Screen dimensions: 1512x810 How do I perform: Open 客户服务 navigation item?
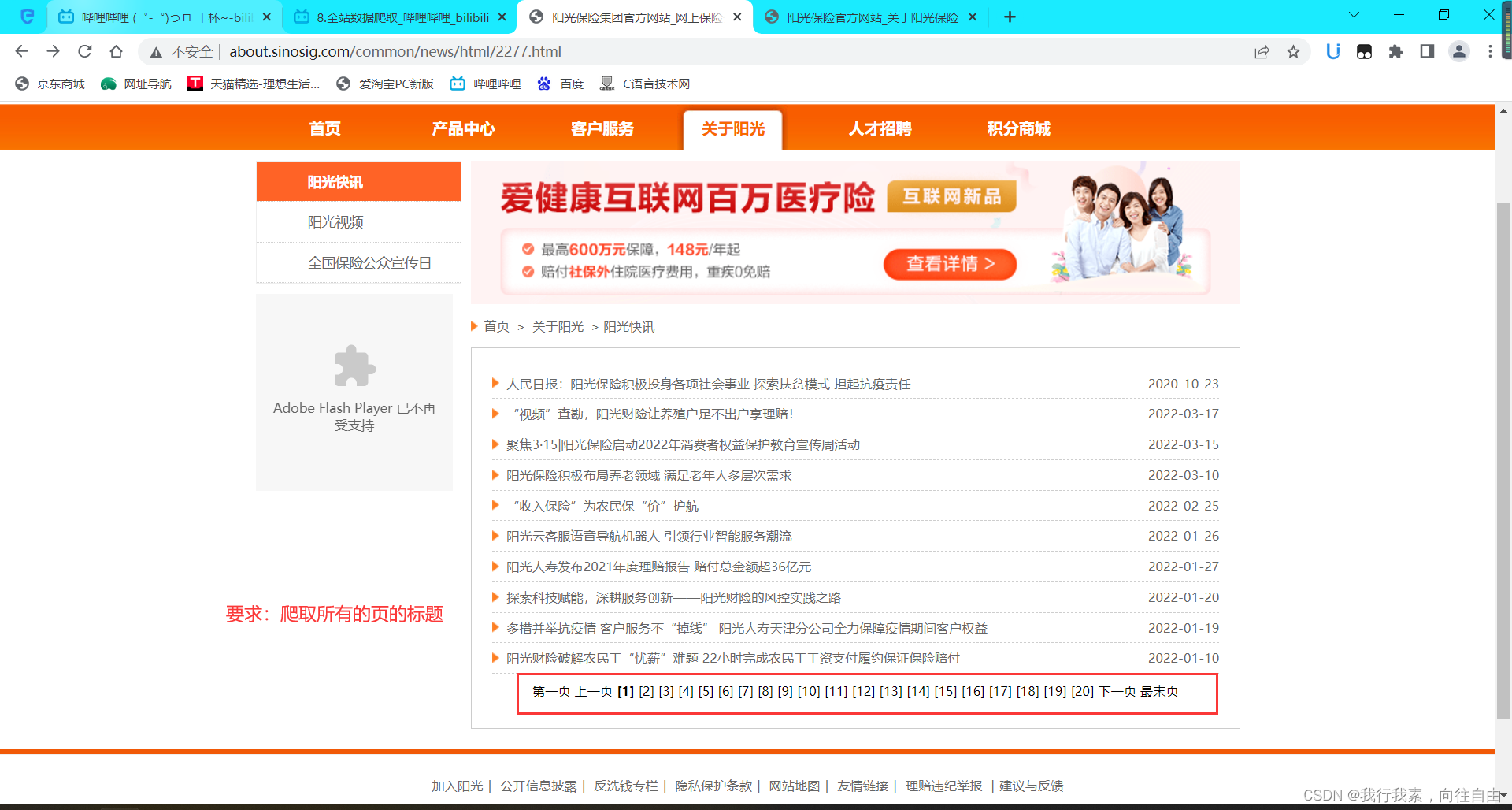pyautogui.click(x=602, y=128)
